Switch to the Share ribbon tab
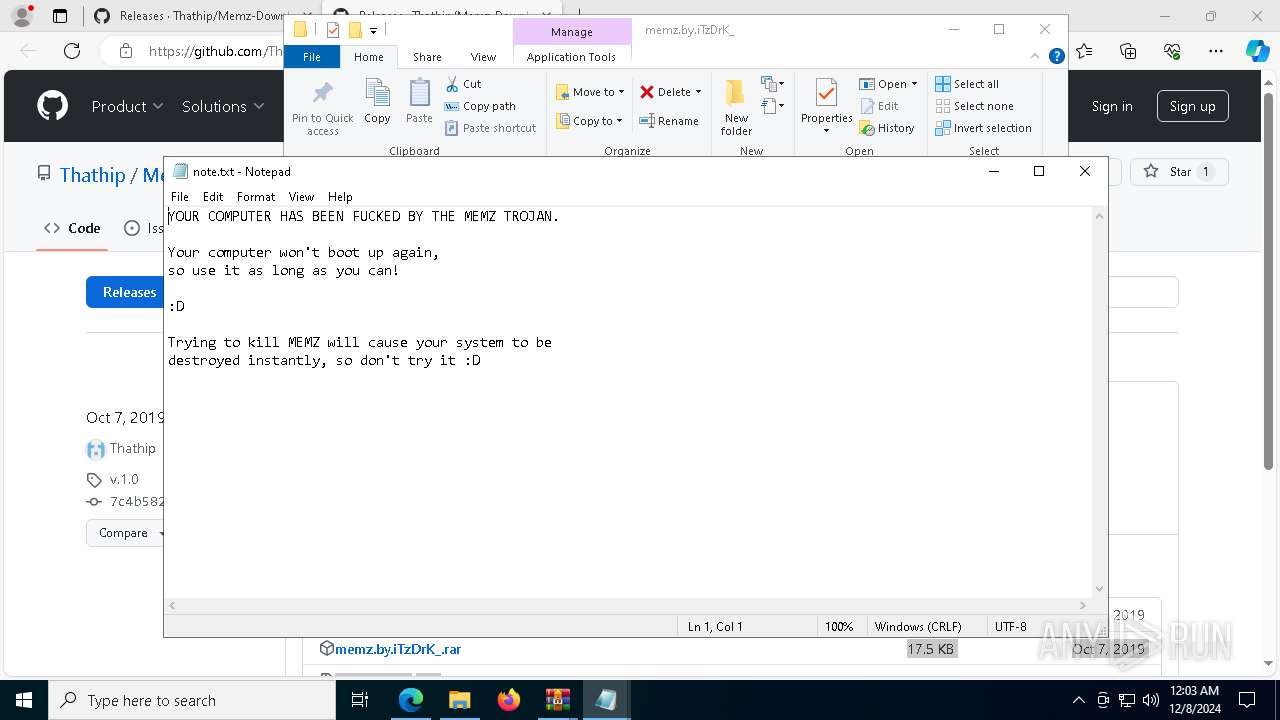The height and width of the screenshot is (720, 1280). pyautogui.click(x=427, y=57)
